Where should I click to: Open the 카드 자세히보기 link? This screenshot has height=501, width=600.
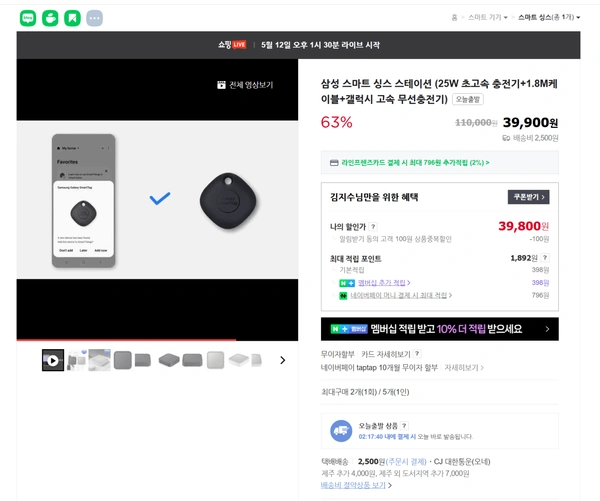coord(386,354)
